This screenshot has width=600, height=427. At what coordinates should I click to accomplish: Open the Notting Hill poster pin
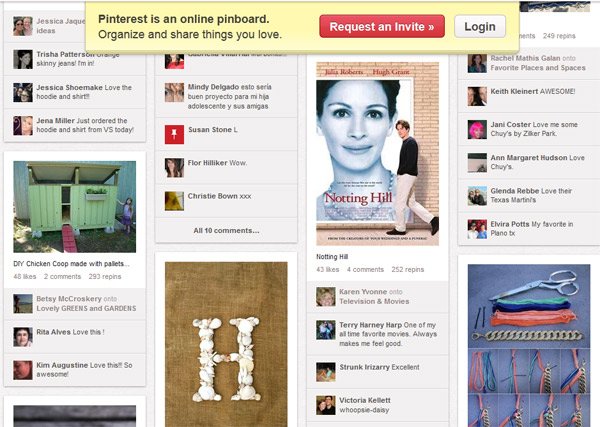[378, 153]
